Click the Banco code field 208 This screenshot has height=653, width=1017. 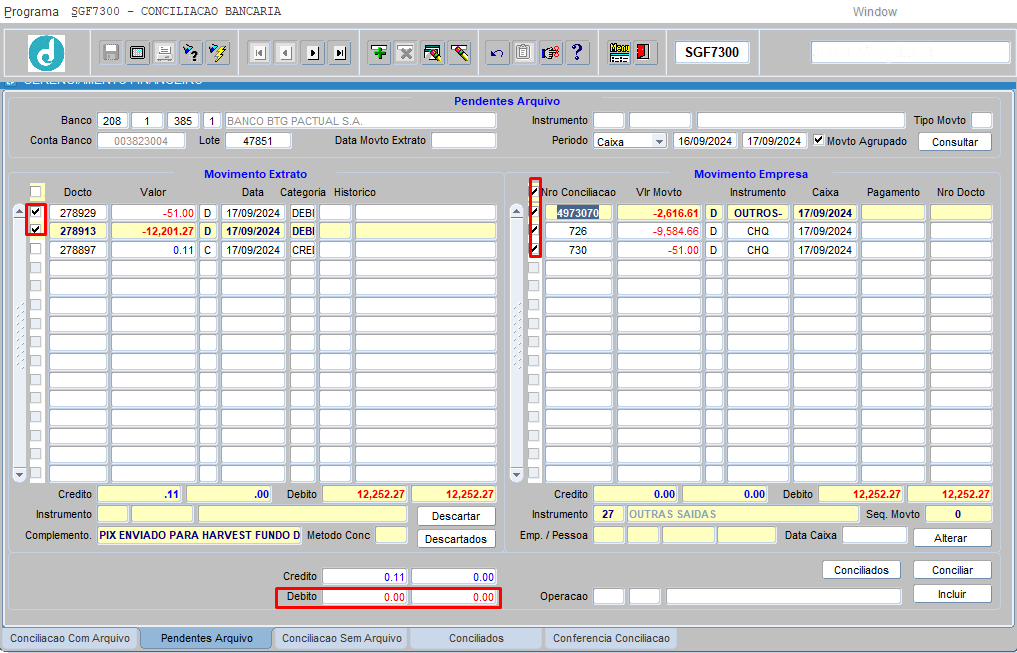point(112,121)
